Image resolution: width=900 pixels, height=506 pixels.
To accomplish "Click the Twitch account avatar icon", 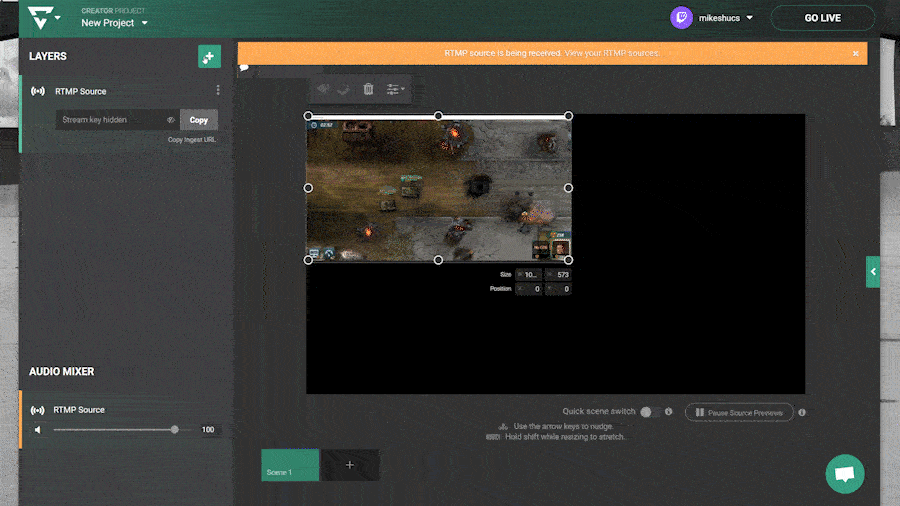I will coord(681,18).
